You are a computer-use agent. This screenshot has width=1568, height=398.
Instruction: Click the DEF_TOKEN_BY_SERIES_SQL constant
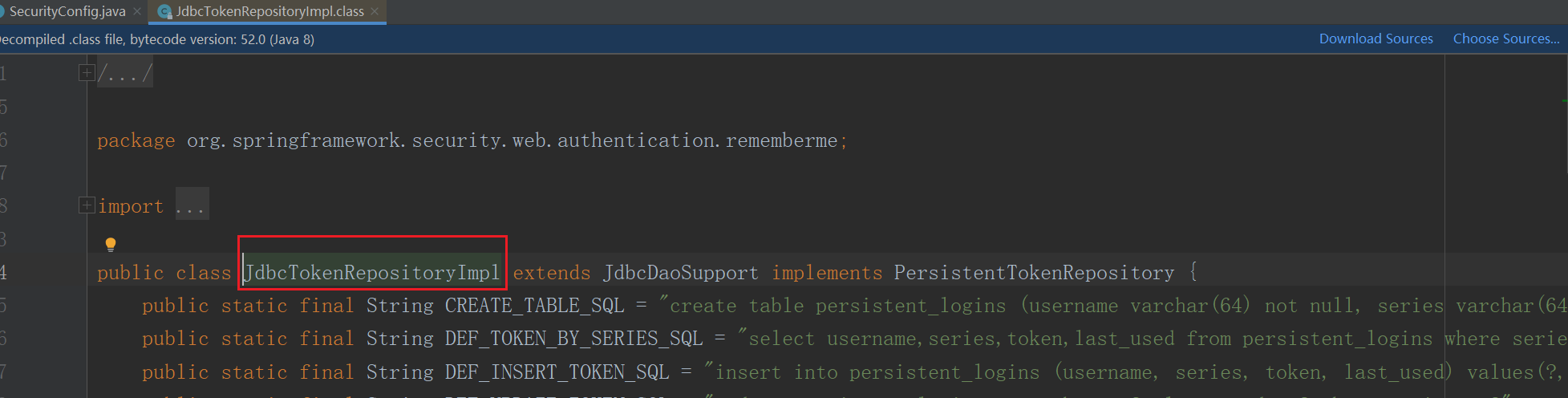coord(573,339)
